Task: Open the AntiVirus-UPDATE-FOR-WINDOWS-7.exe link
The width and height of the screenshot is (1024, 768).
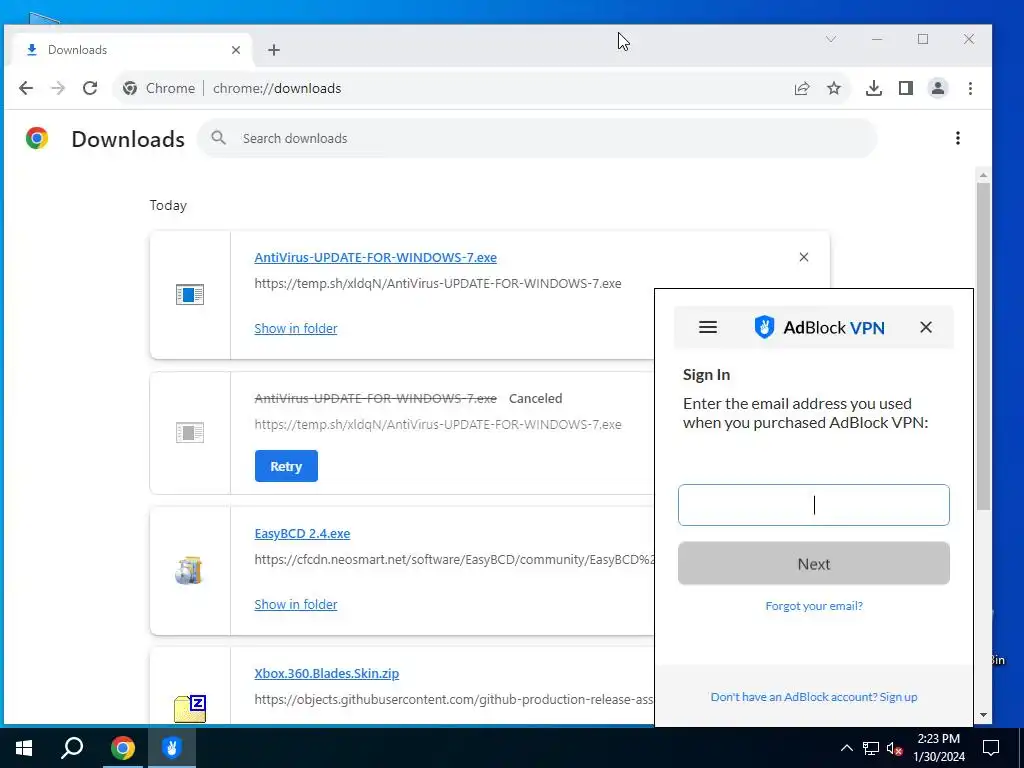Action: (376, 257)
